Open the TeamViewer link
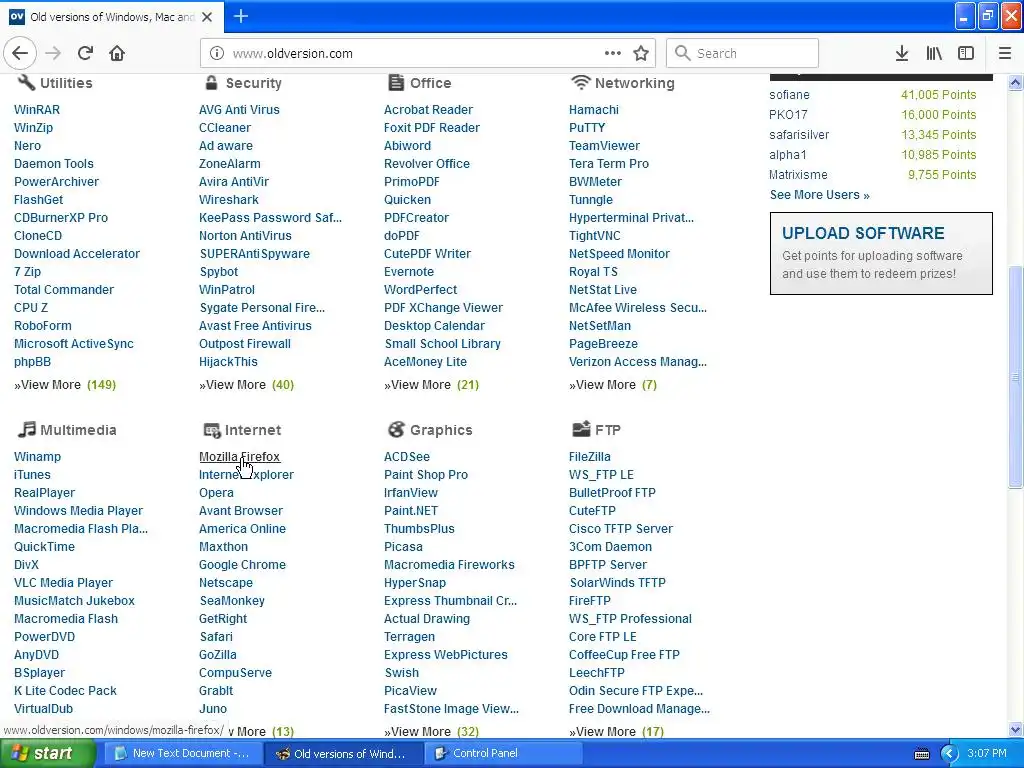The width and height of the screenshot is (1024, 768). pos(604,146)
